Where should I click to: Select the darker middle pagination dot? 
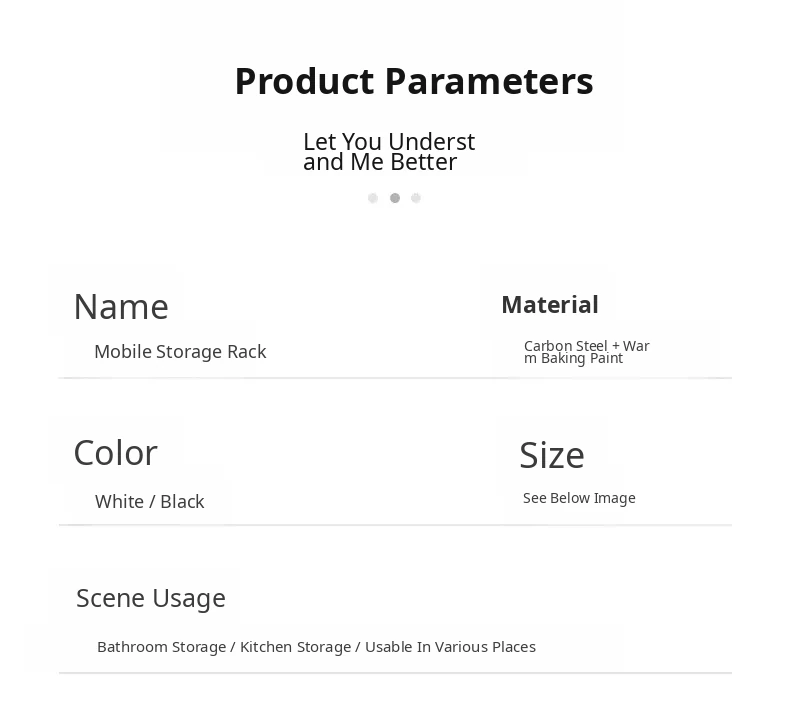point(395,198)
